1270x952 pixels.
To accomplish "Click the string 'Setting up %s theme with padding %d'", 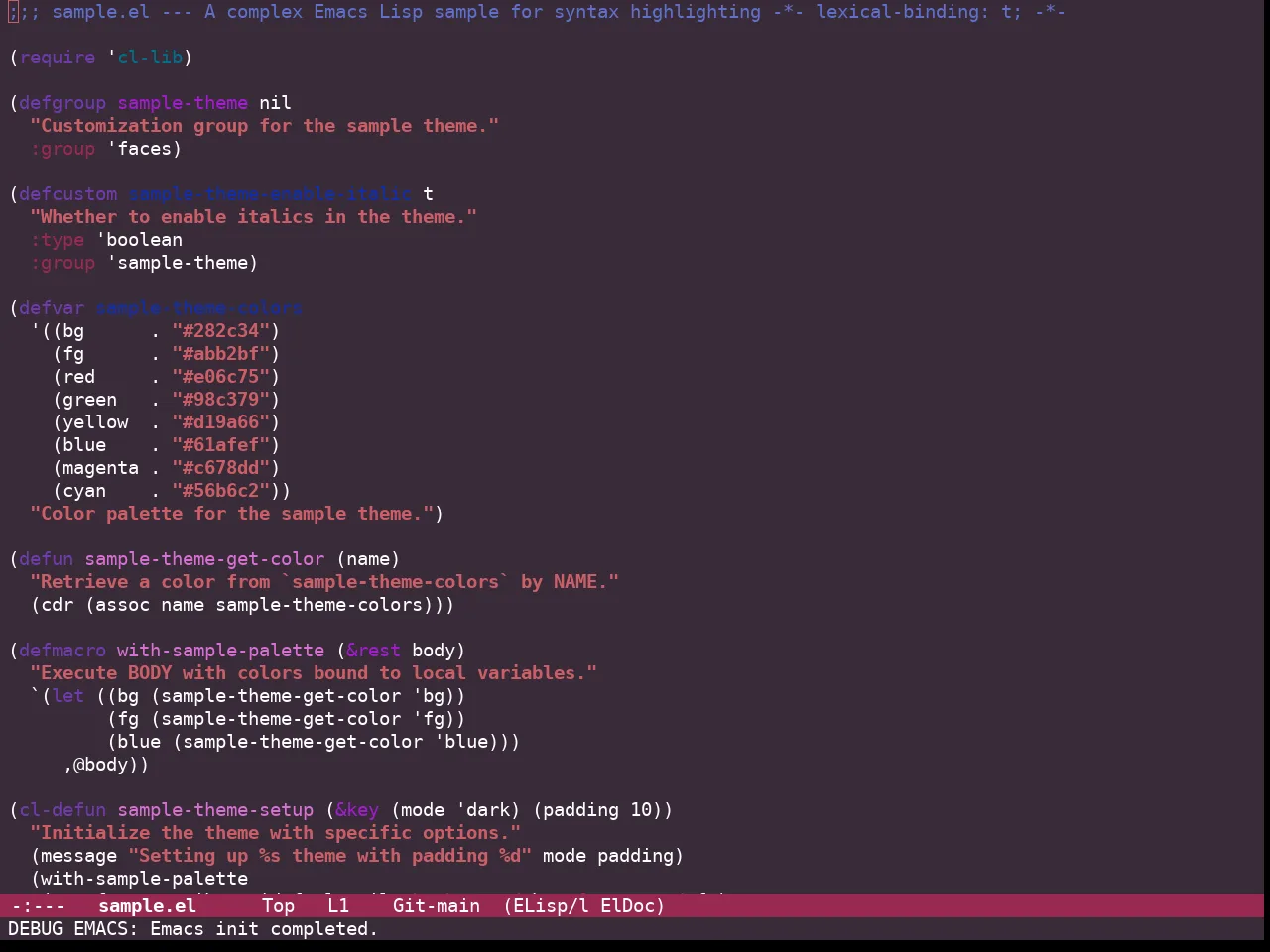I will (x=330, y=856).
